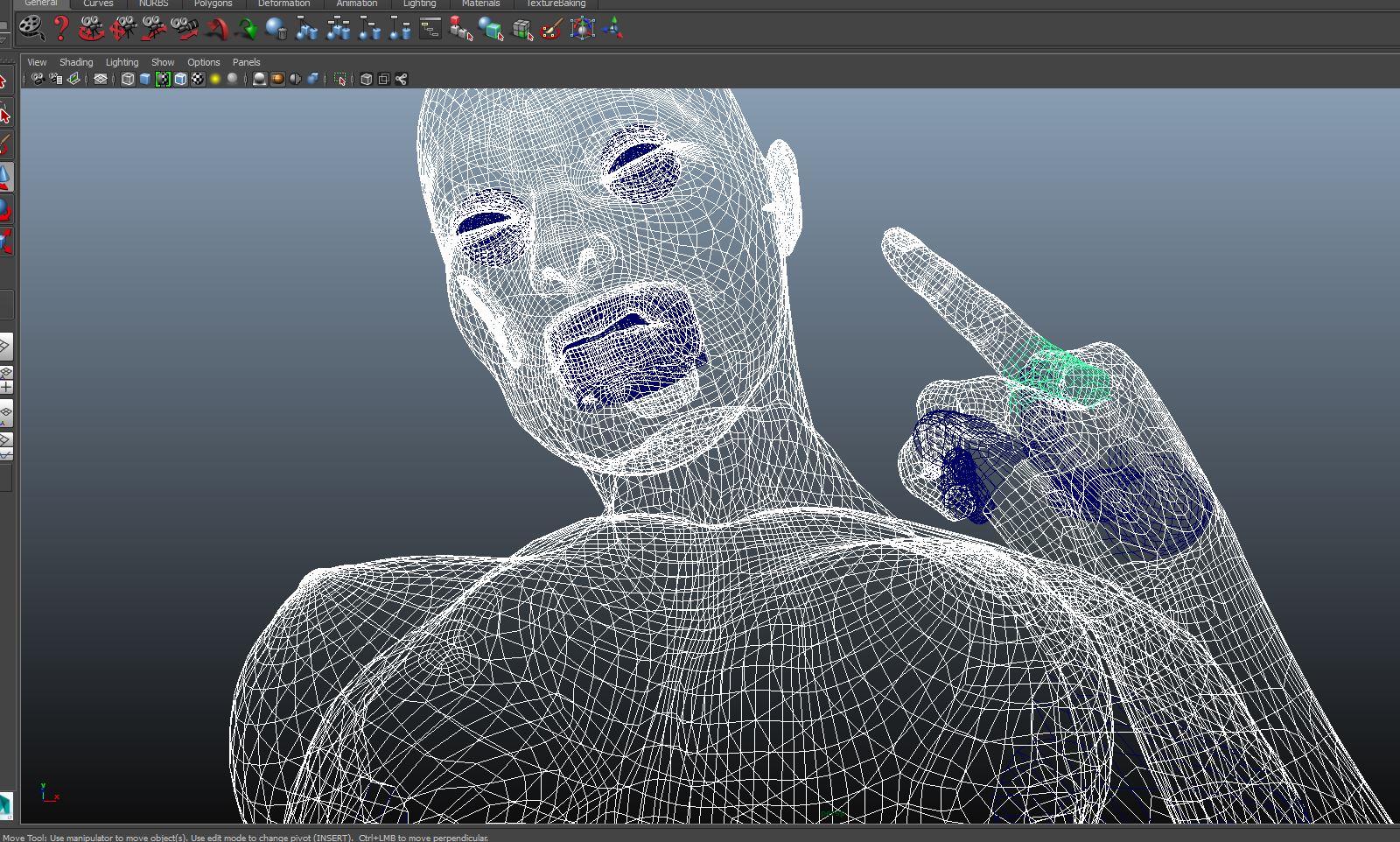
Task: Click the second blue hierarchy shelf icon
Action: pyautogui.click(x=339, y=29)
